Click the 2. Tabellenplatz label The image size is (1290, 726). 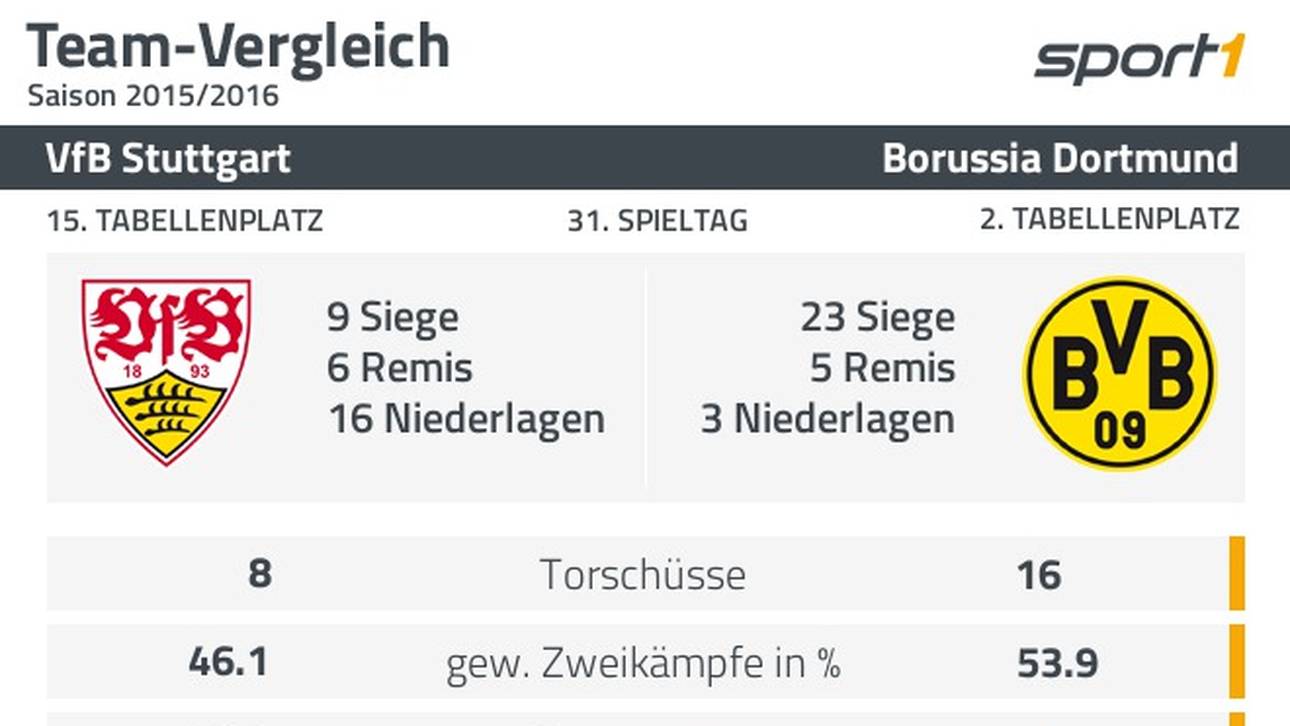point(1109,220)
